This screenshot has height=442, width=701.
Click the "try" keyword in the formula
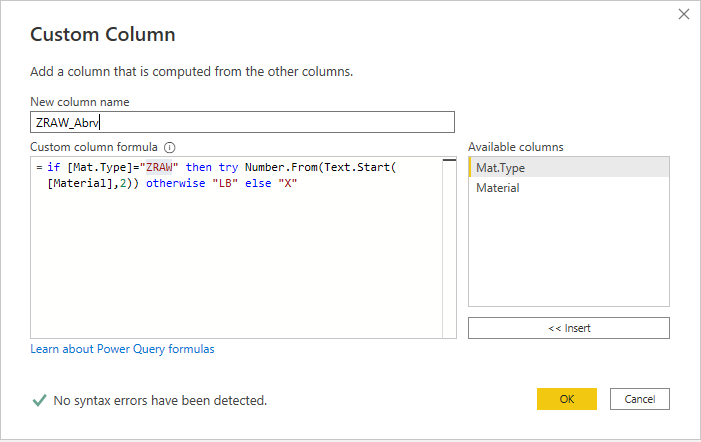tap(228, 168)
